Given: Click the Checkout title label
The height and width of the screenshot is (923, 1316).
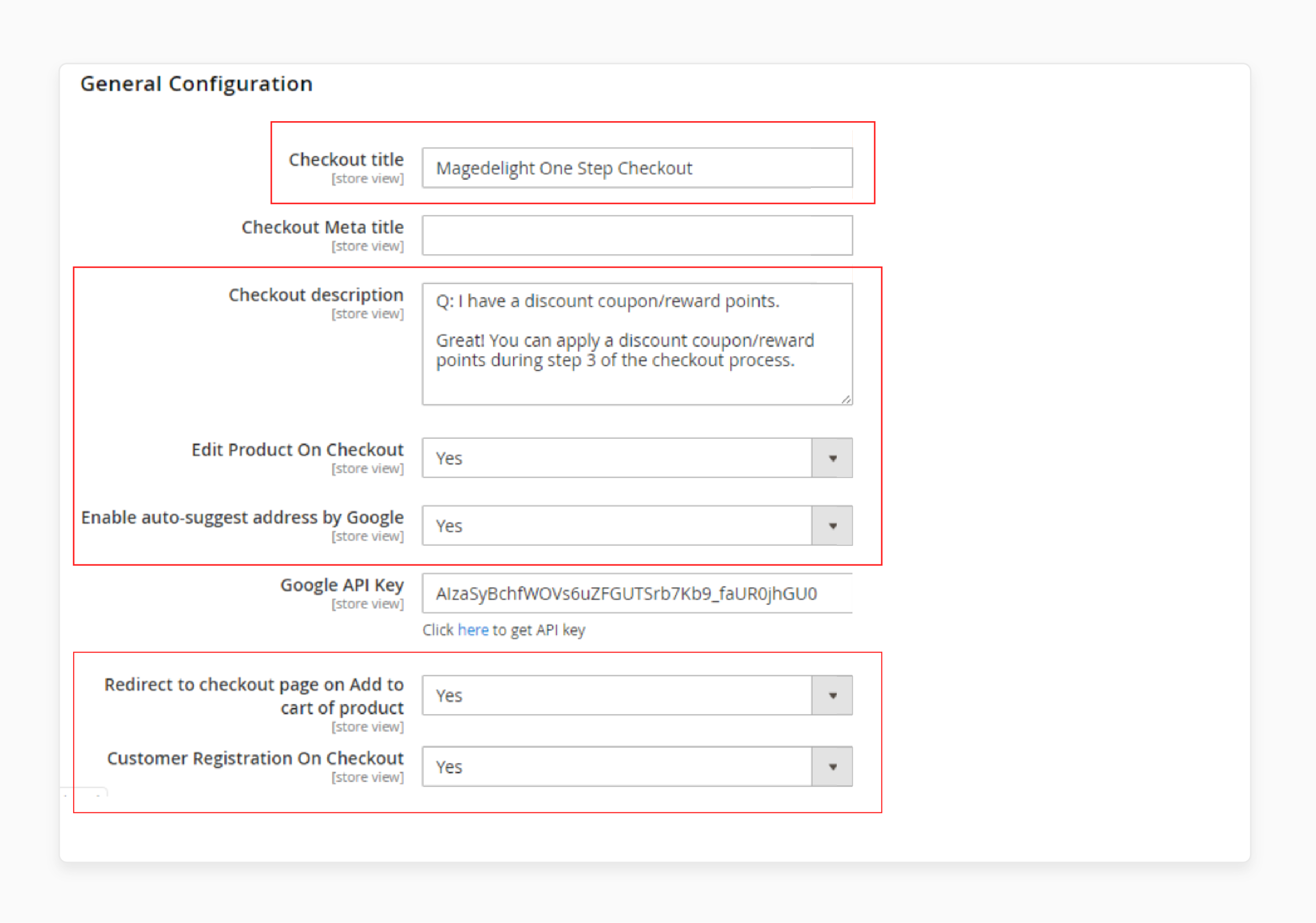Looking at the screenshot, I should (x=346, y=159).
